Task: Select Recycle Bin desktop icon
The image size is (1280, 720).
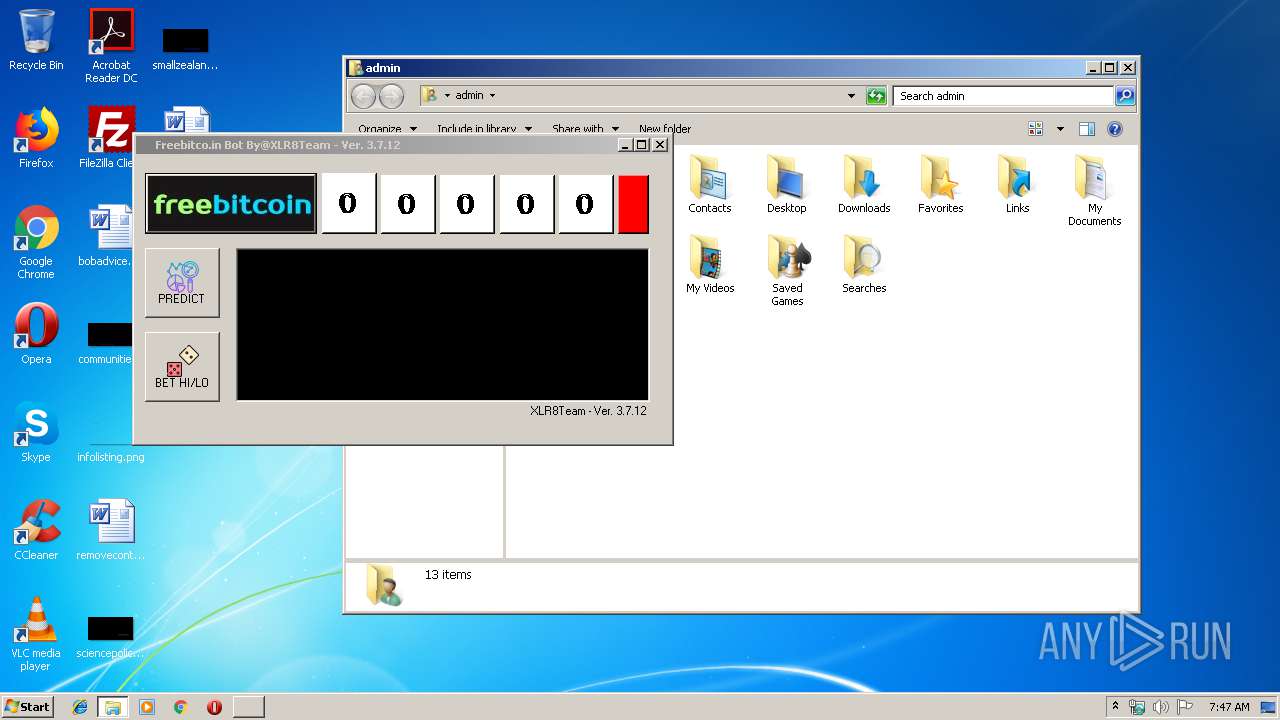Action: (36, 40)
